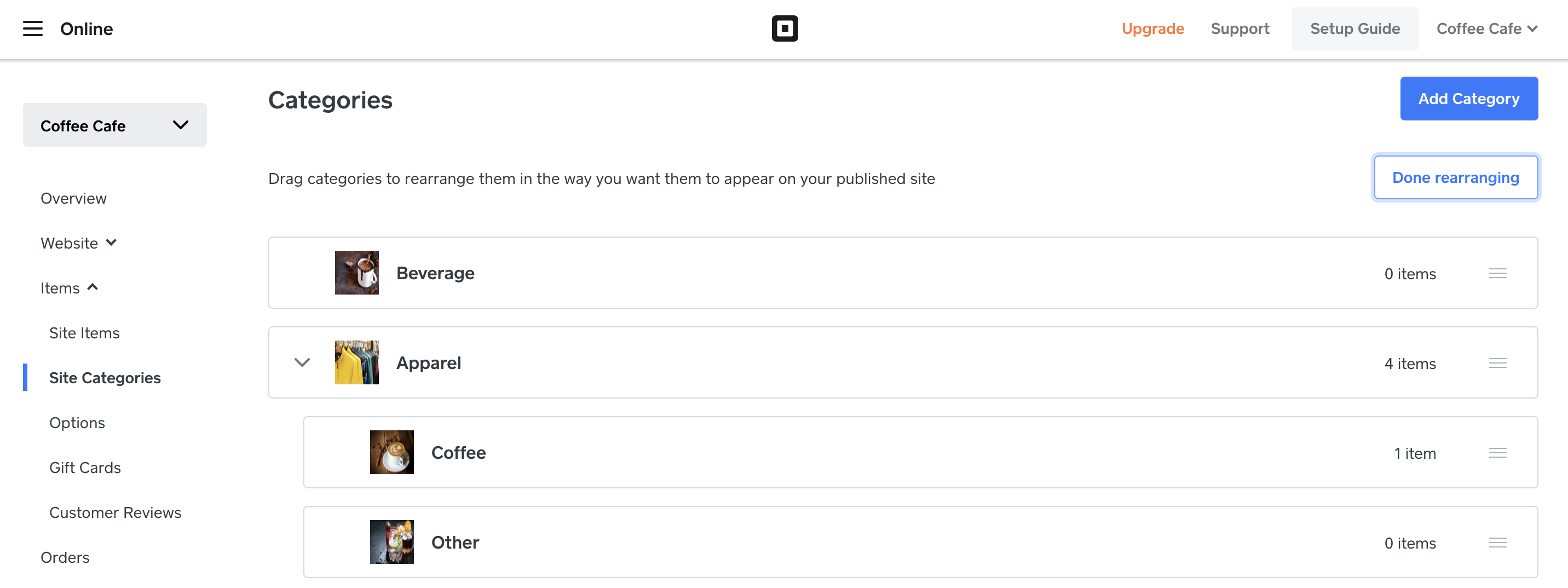The image size is (1568, 588).
Task: Click Done rearranging button
Action: (1455, 178)
